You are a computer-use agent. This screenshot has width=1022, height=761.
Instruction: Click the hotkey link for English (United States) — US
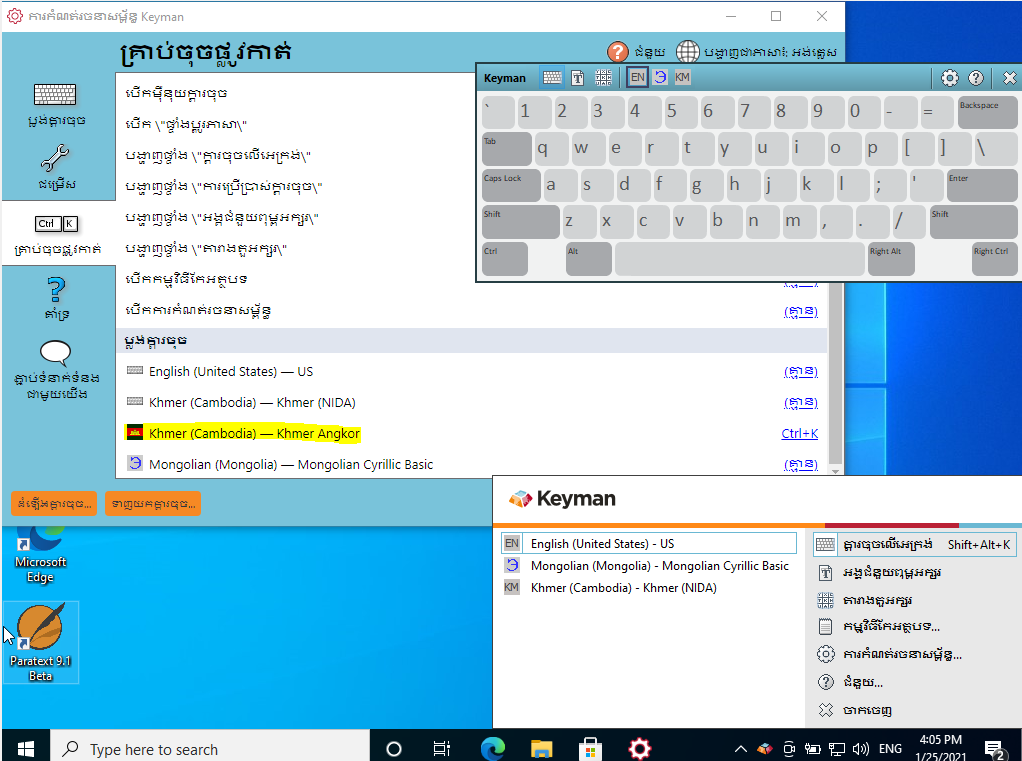tap(800, 371)
